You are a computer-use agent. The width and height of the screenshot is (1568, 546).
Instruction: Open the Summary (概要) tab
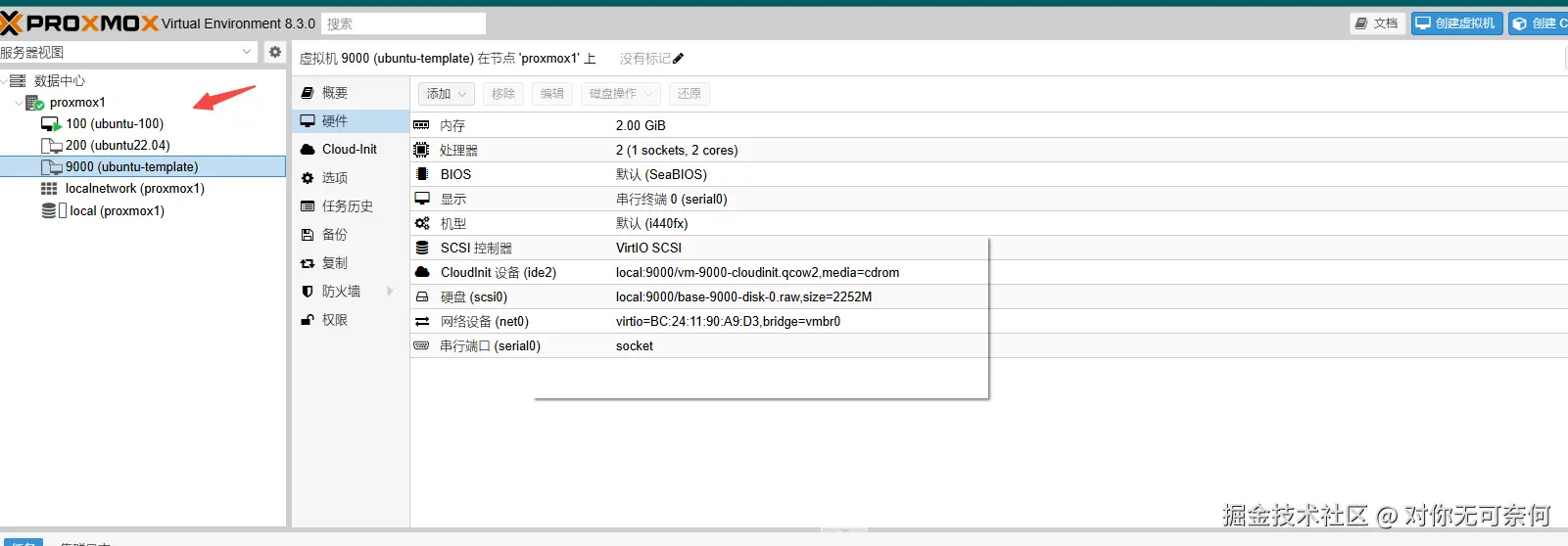[x=351, y=93]
